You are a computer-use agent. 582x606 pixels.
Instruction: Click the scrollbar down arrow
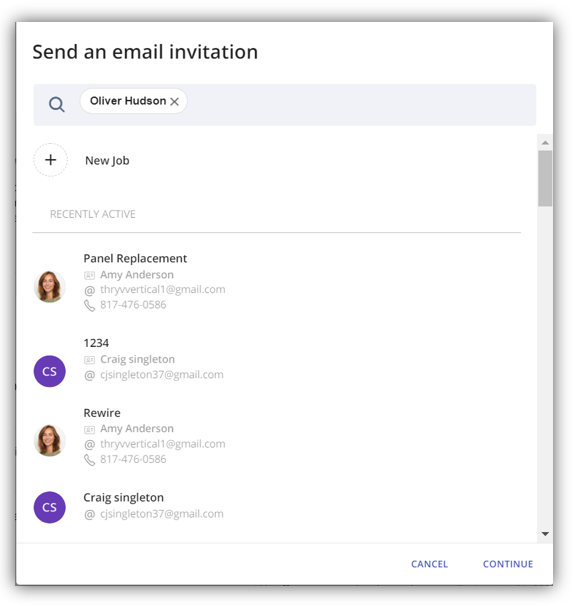(x=545, y=534)
